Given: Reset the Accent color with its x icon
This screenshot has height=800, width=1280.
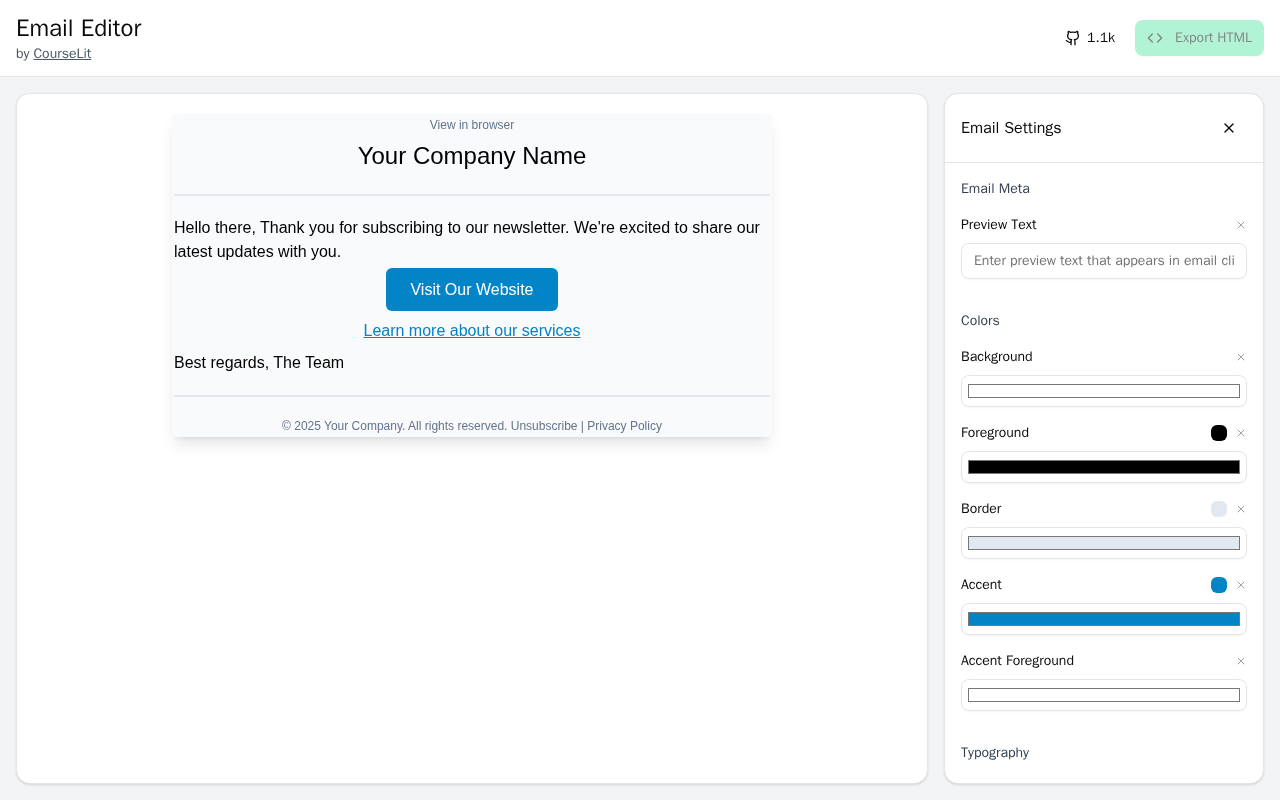Looking at the screenshot, I should tap(1241, 585).
